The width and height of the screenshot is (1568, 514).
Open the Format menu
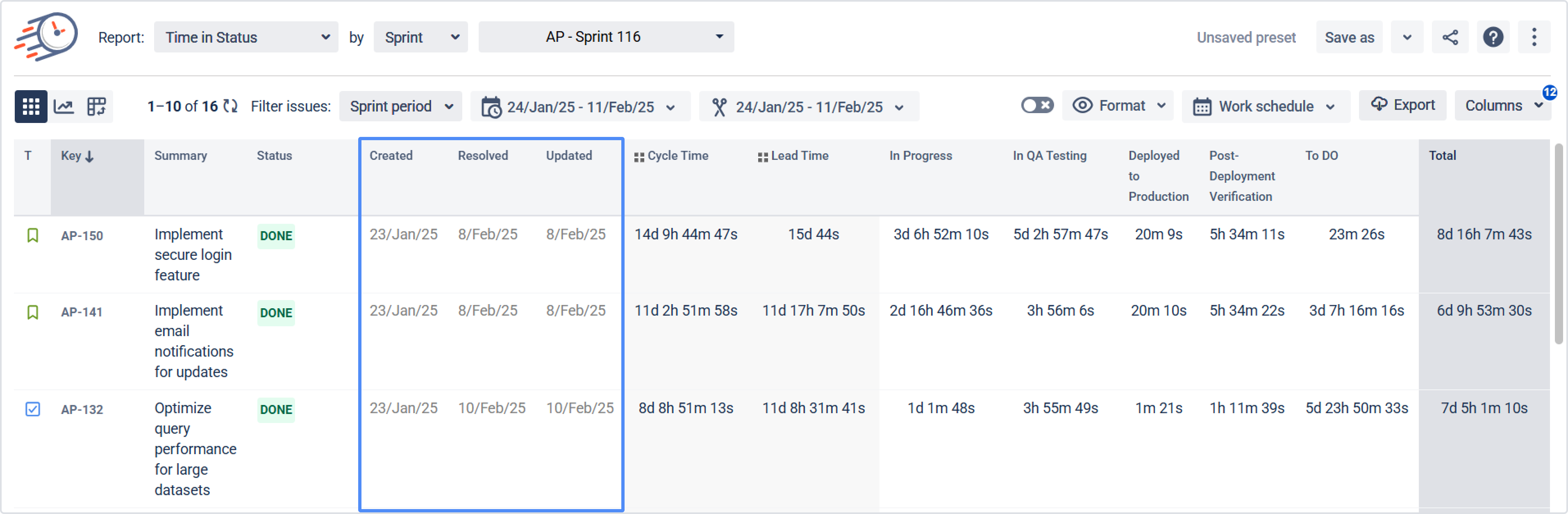1118,106
